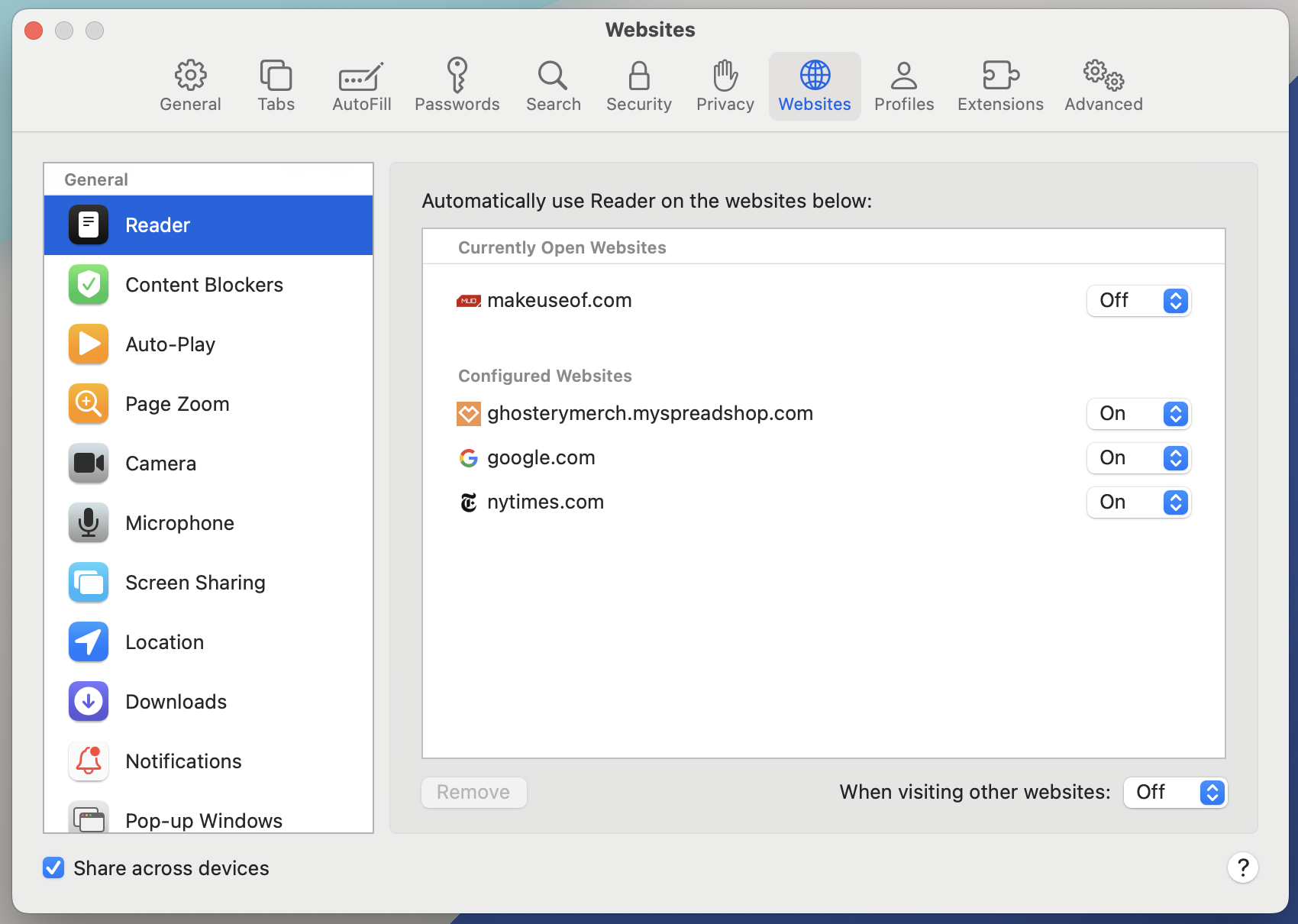Open the Extensions settings tab
Image resolution: width=1298 pixels, height=924 pixels.
[x=999, y=86]
